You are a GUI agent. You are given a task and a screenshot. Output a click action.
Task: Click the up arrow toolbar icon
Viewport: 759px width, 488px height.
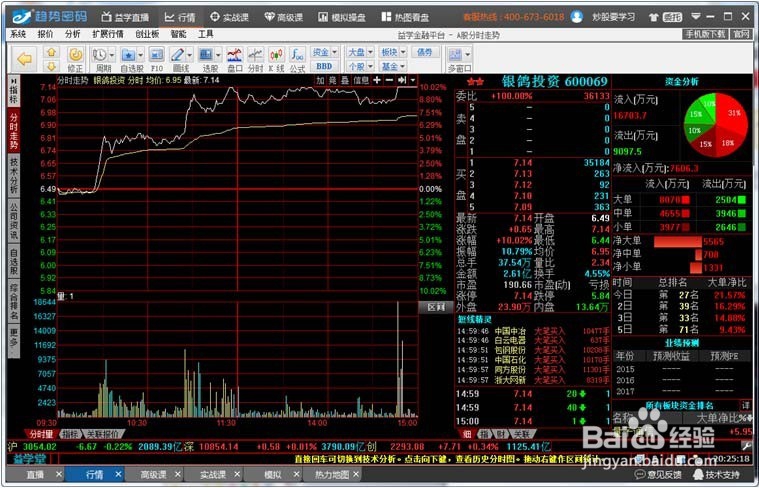coord(51,52)
